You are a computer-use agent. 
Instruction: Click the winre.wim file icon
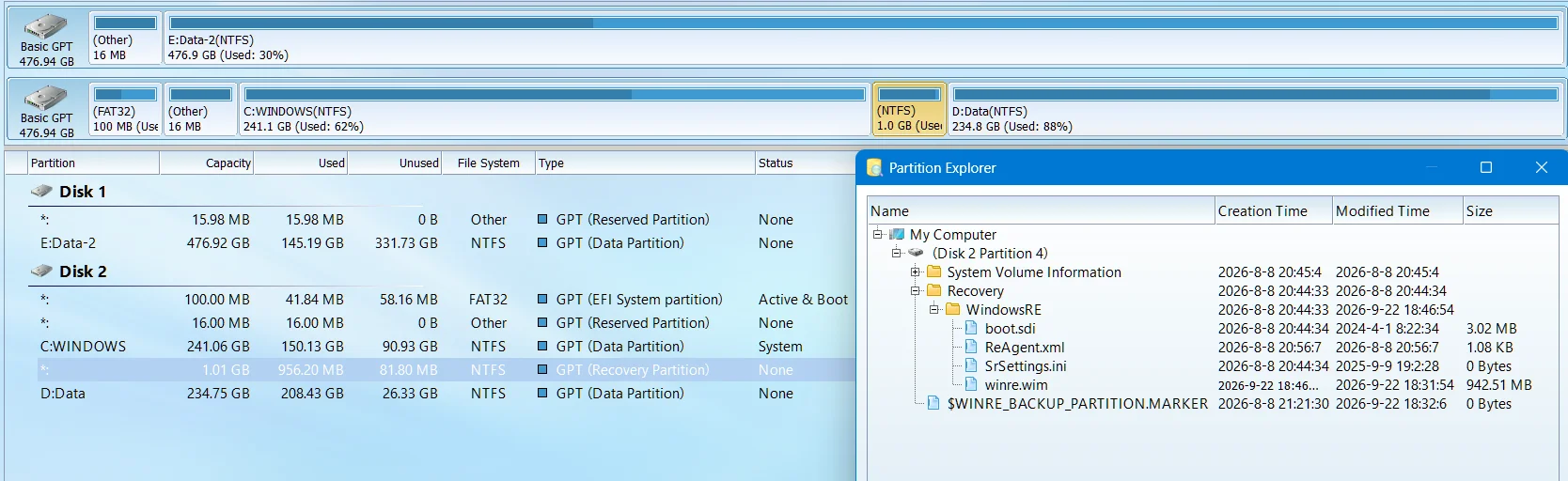[972, 384]
